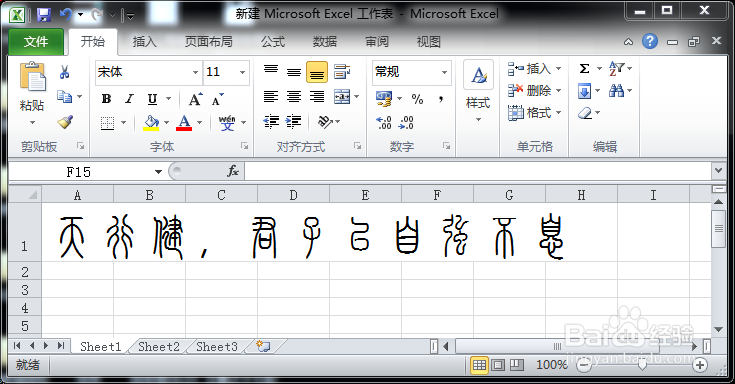
Task: Open the 插入 cells dropdown arrow
Action: [x=558, y=69]
